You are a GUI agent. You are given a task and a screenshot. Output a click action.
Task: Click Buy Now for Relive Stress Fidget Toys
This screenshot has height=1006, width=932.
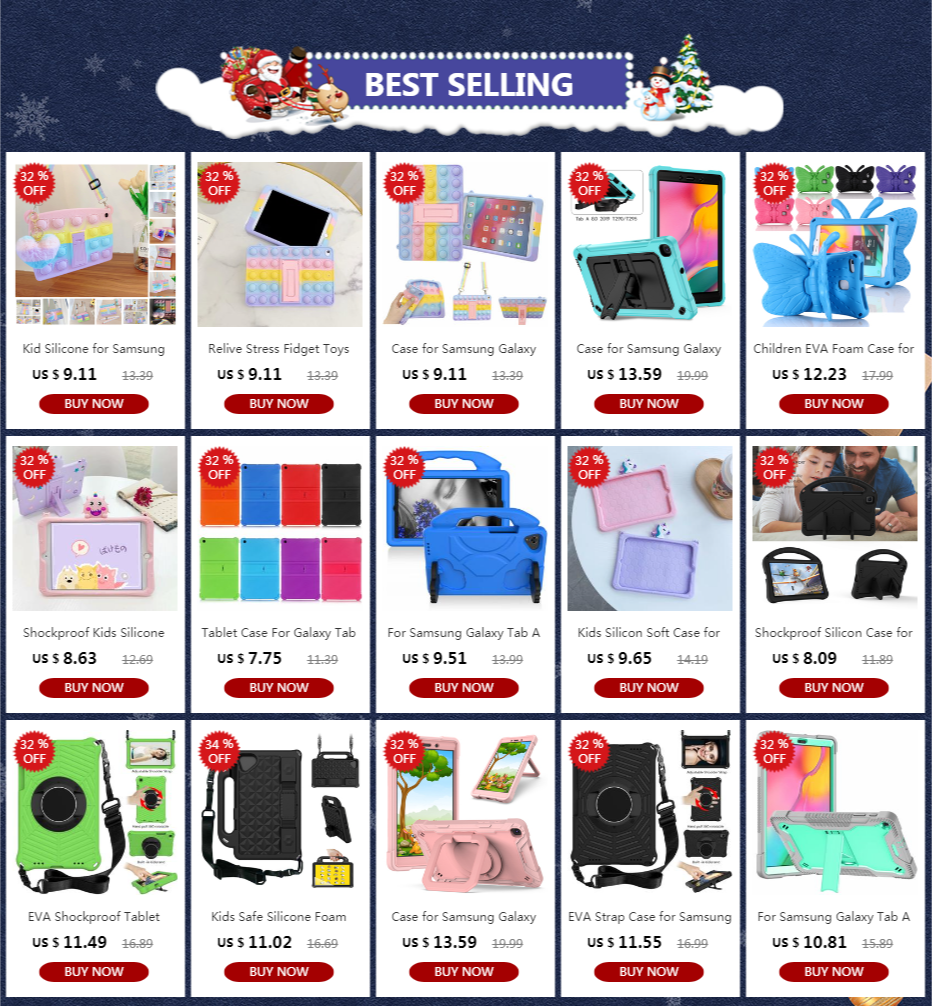(x=278, y=404)
